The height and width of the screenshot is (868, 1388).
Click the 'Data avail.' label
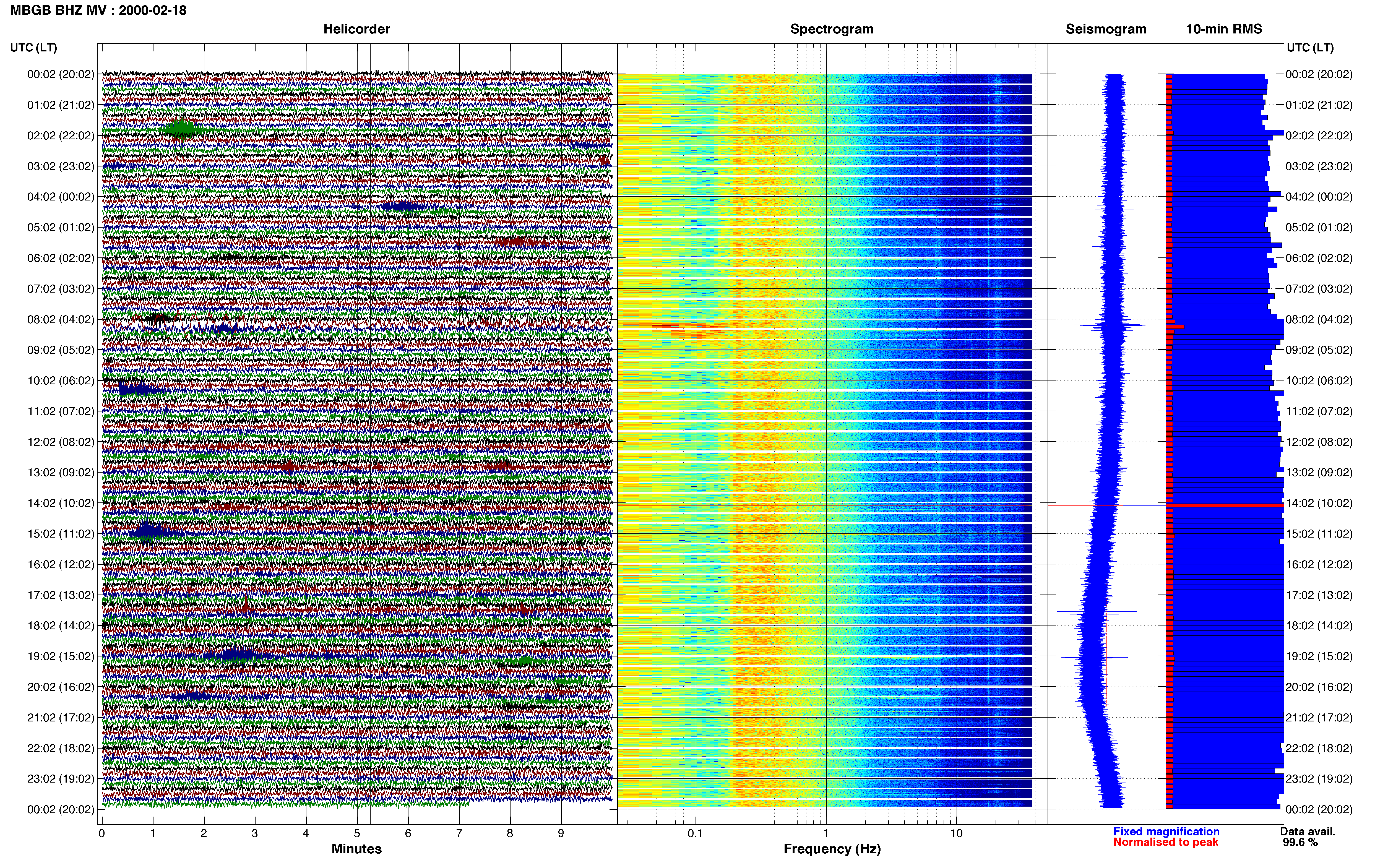pos(1308,831)
